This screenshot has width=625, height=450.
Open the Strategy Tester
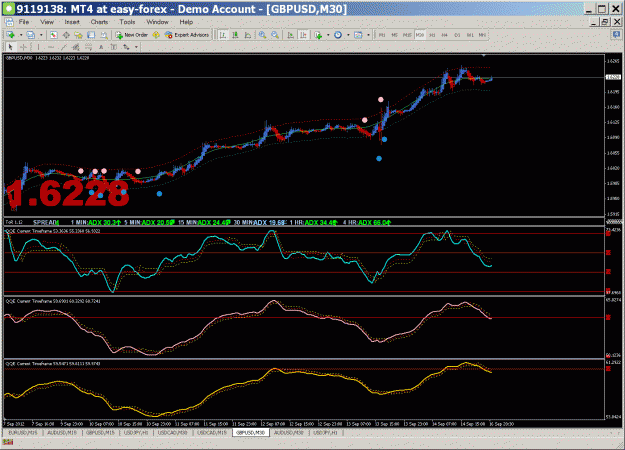coord(104,35)
